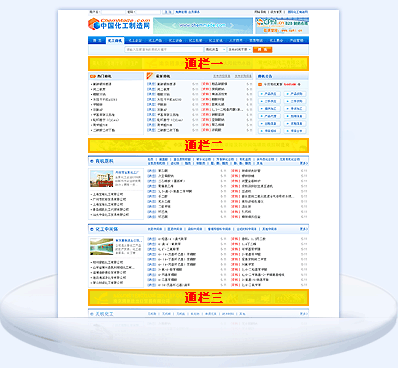Image resolution: width=398 pixels, height=368 pixels.
Task: Click the 中国化工制造网 site logo
Action: 119,24
